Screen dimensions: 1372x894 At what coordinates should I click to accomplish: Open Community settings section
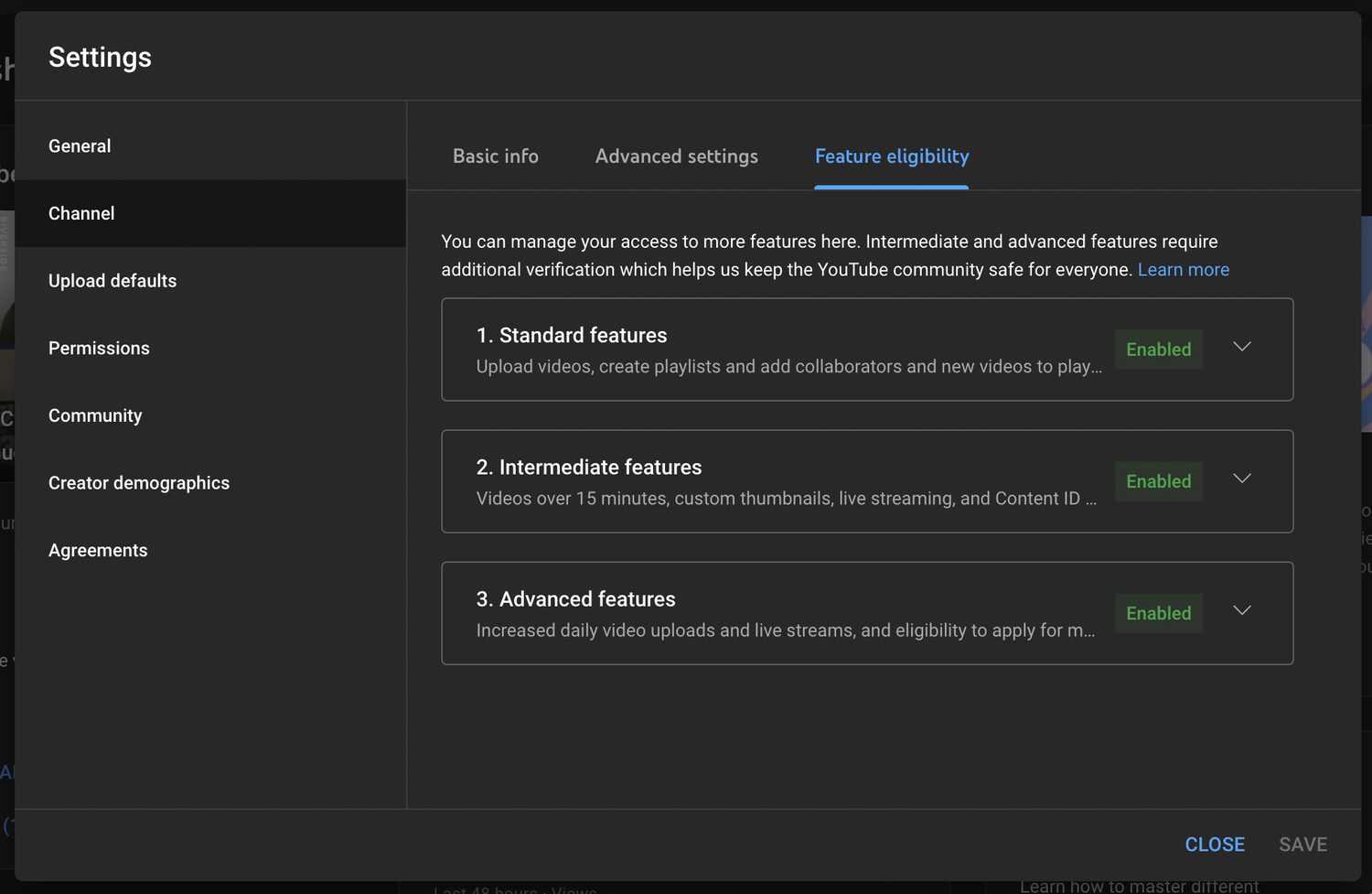pos(95,415)
